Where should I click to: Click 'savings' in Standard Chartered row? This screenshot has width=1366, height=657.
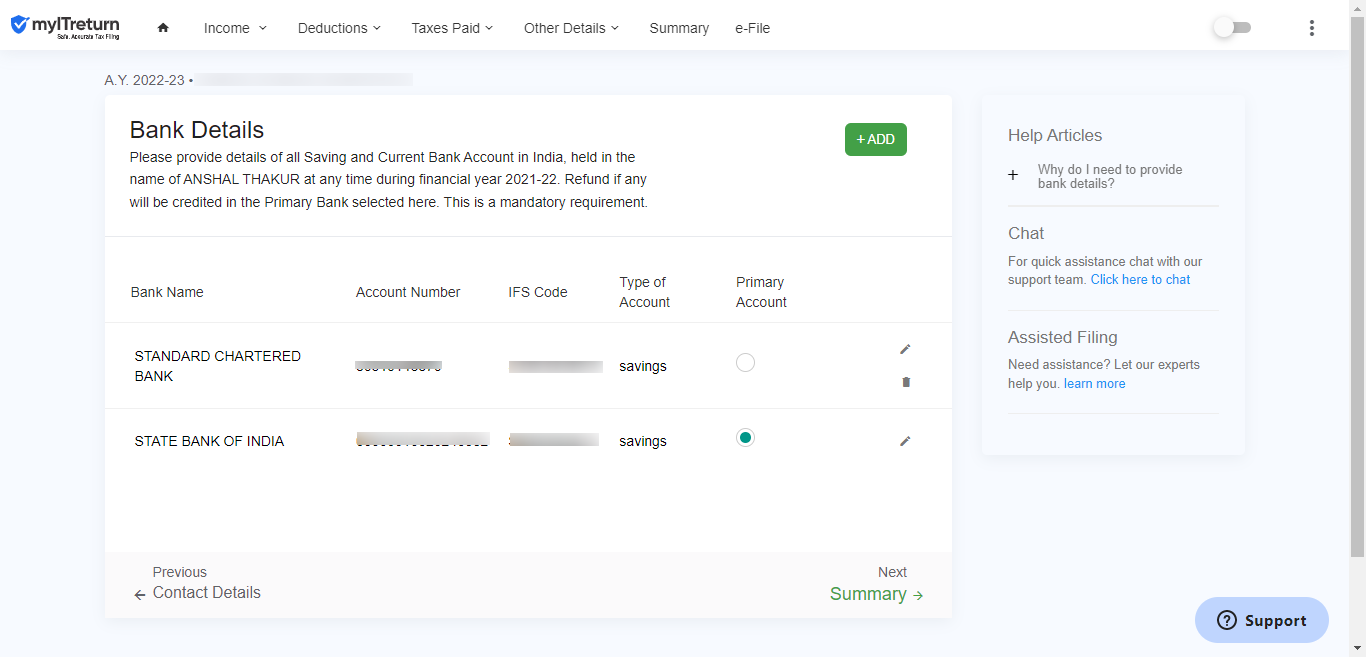pos(643,366)
